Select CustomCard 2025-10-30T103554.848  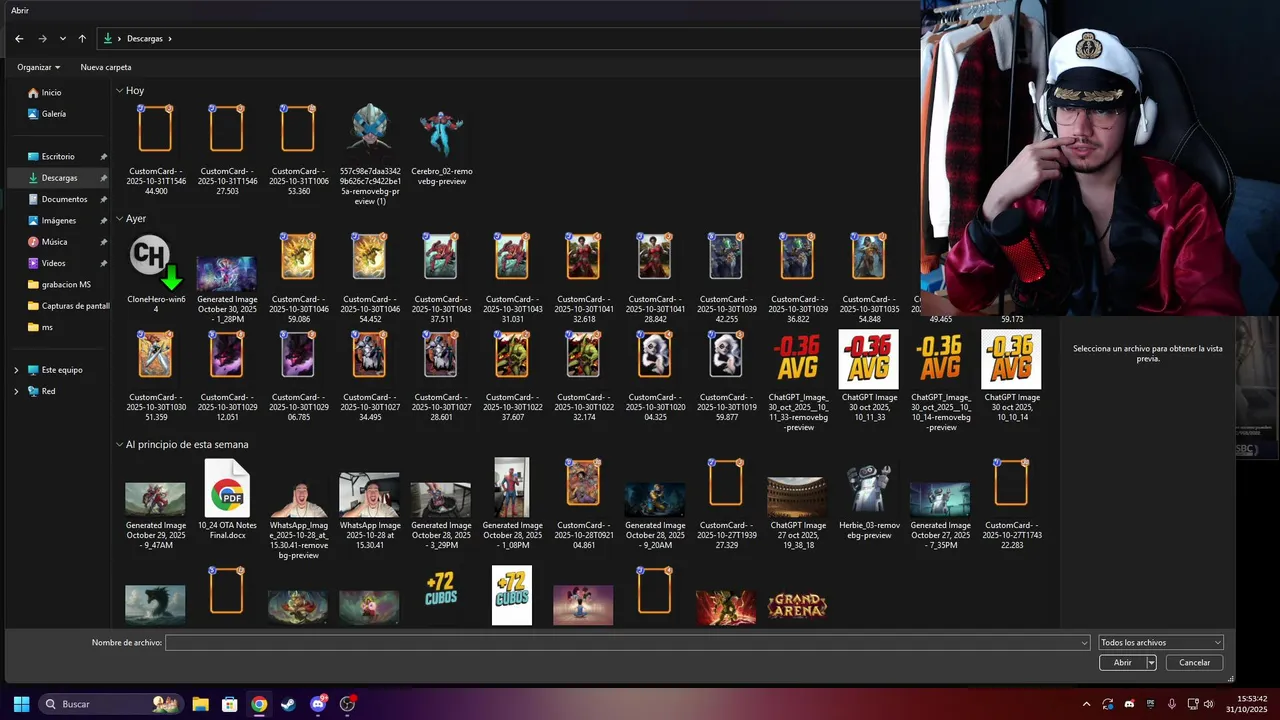tap(869, 278)
